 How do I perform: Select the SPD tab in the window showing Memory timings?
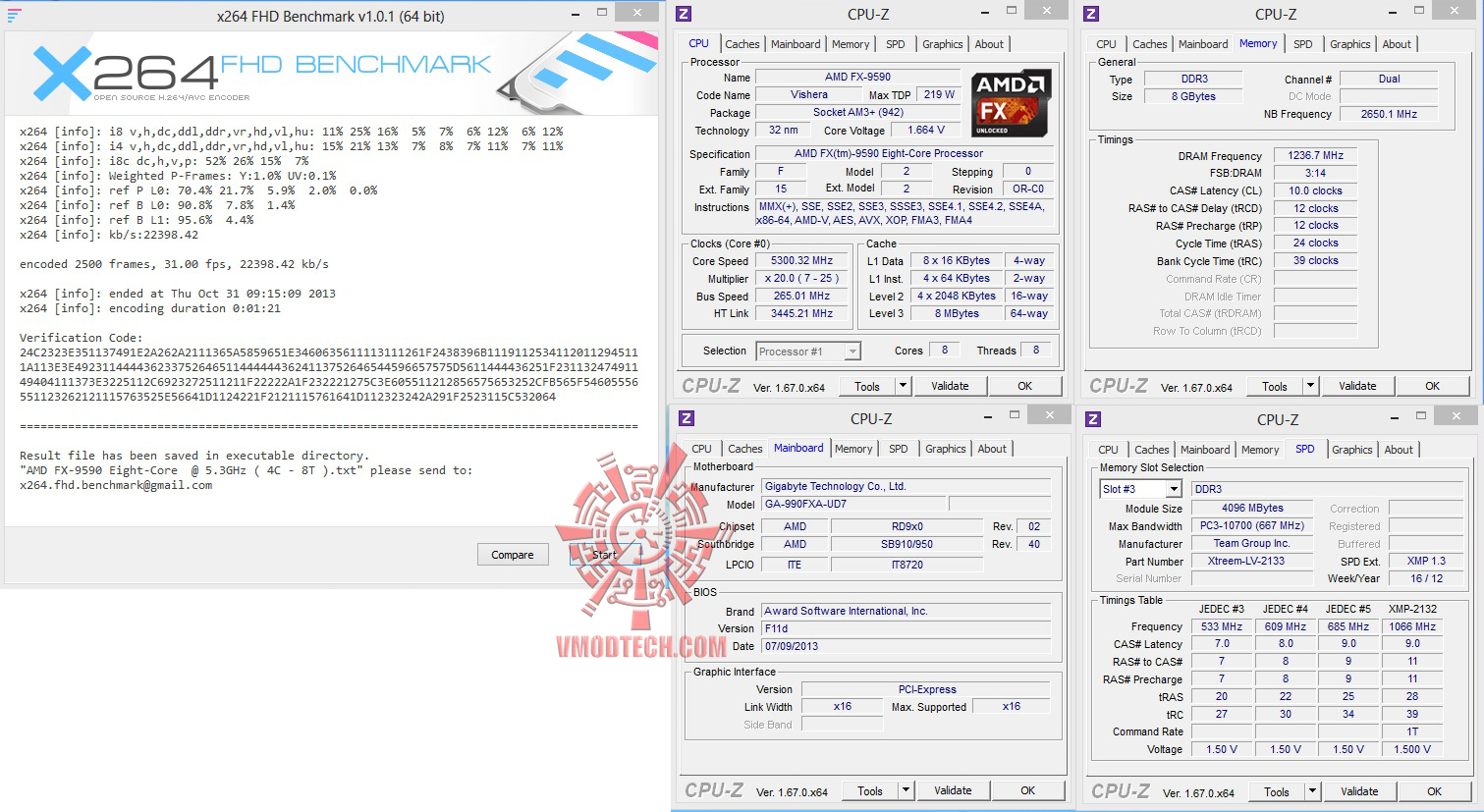coord(1303,44)
